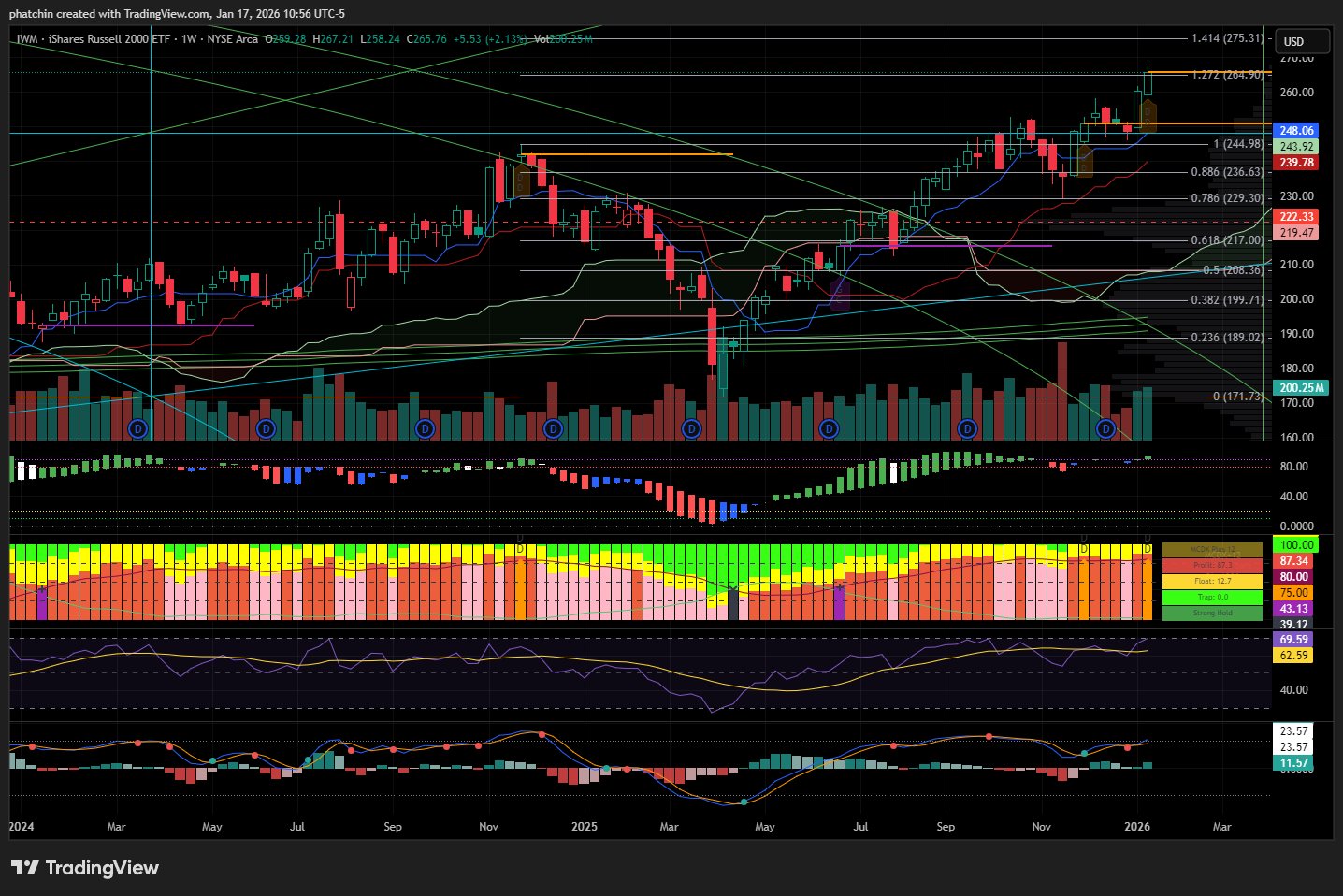
Task: Click the 0 (171.73) Fibonacci level label
Action: pyautogui.click(x=1238, y=397)
